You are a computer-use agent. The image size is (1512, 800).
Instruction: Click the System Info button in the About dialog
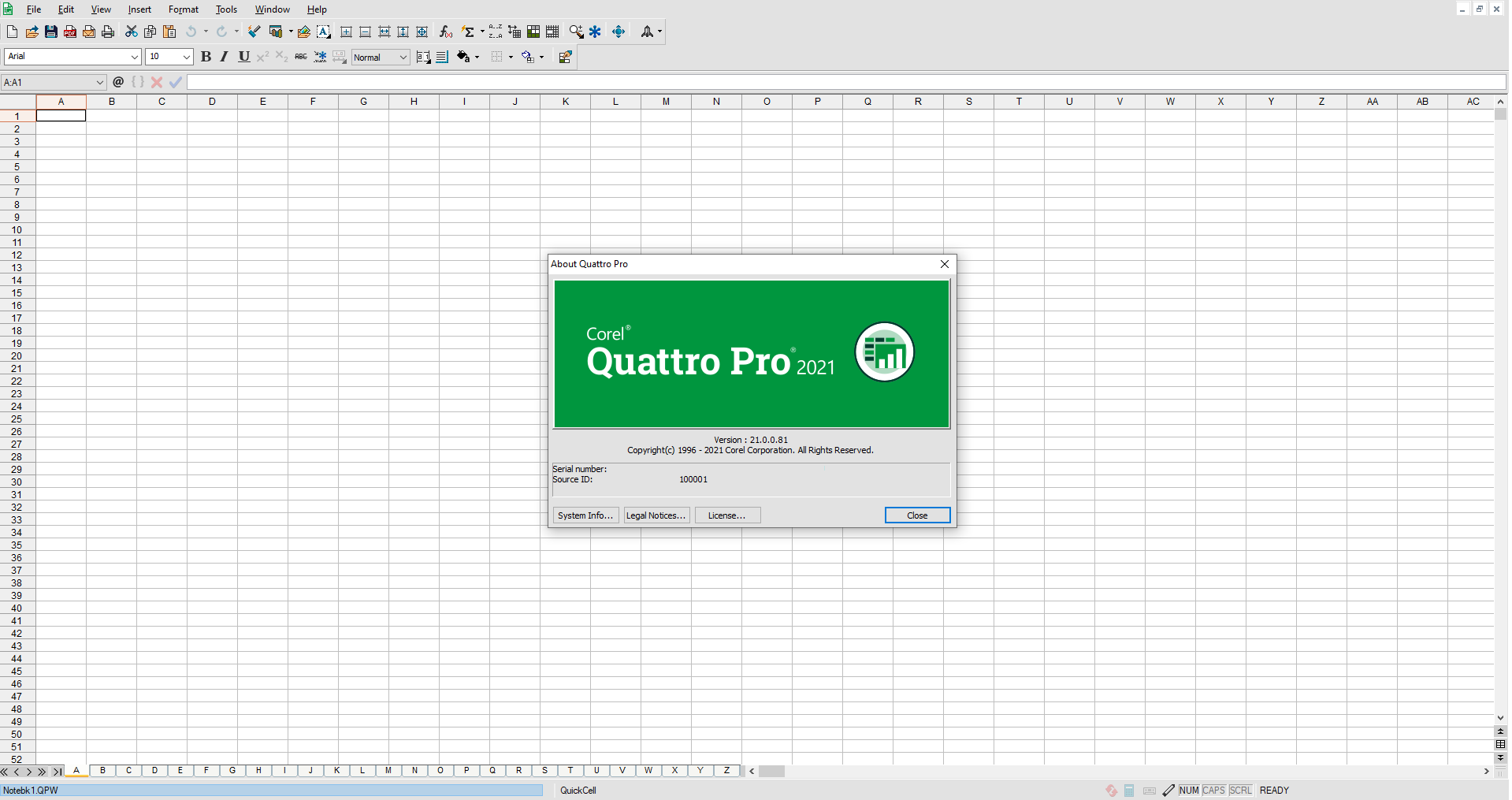[x=585, y=515]
